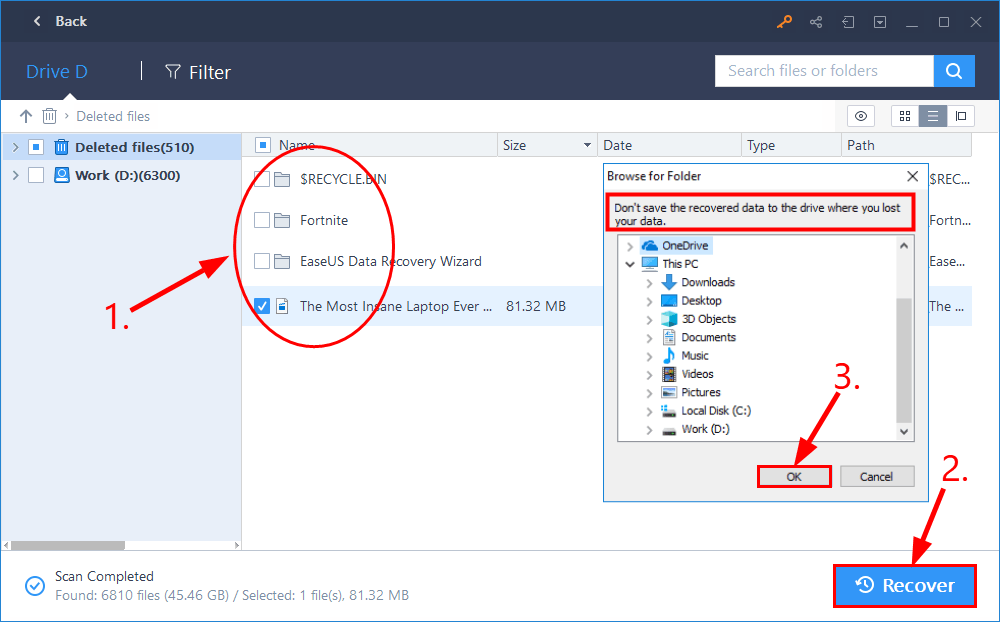Open the title bar dropdown menu icon

(x=880, y=22)
